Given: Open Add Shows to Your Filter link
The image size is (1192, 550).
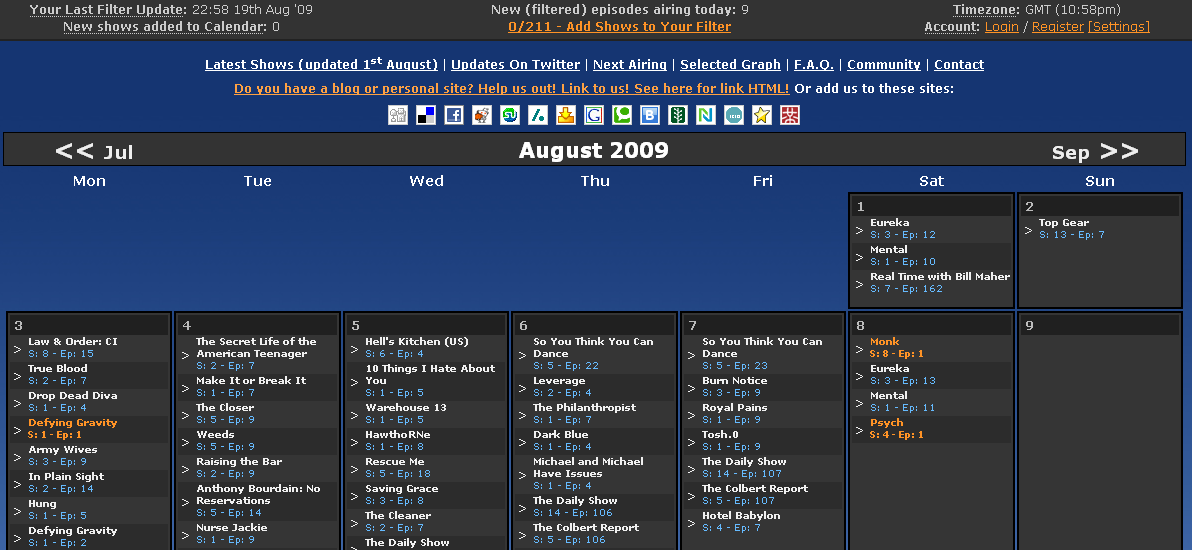Looking at the screenshot, I should (x=620, y=27).
